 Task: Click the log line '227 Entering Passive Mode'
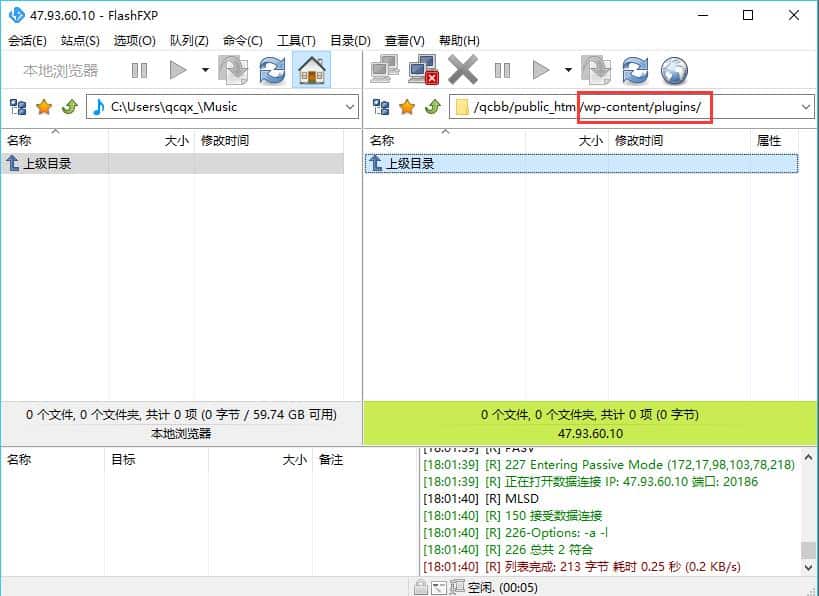[609, 464]
